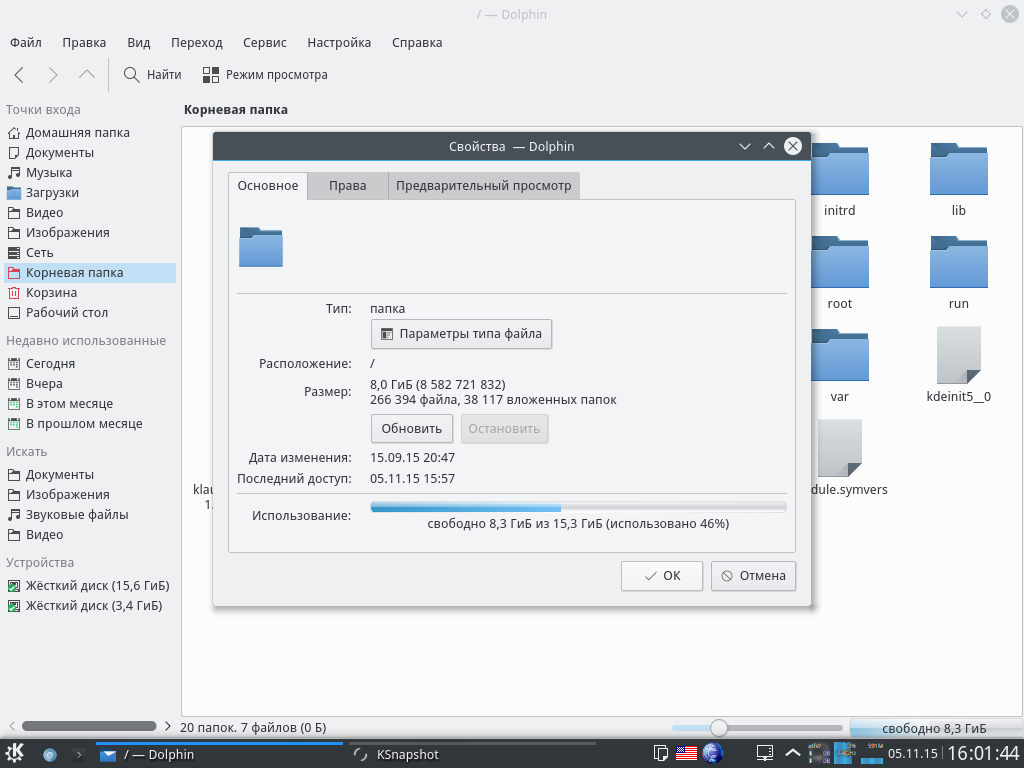Select the lib folder icon

(x=959, y=170)
